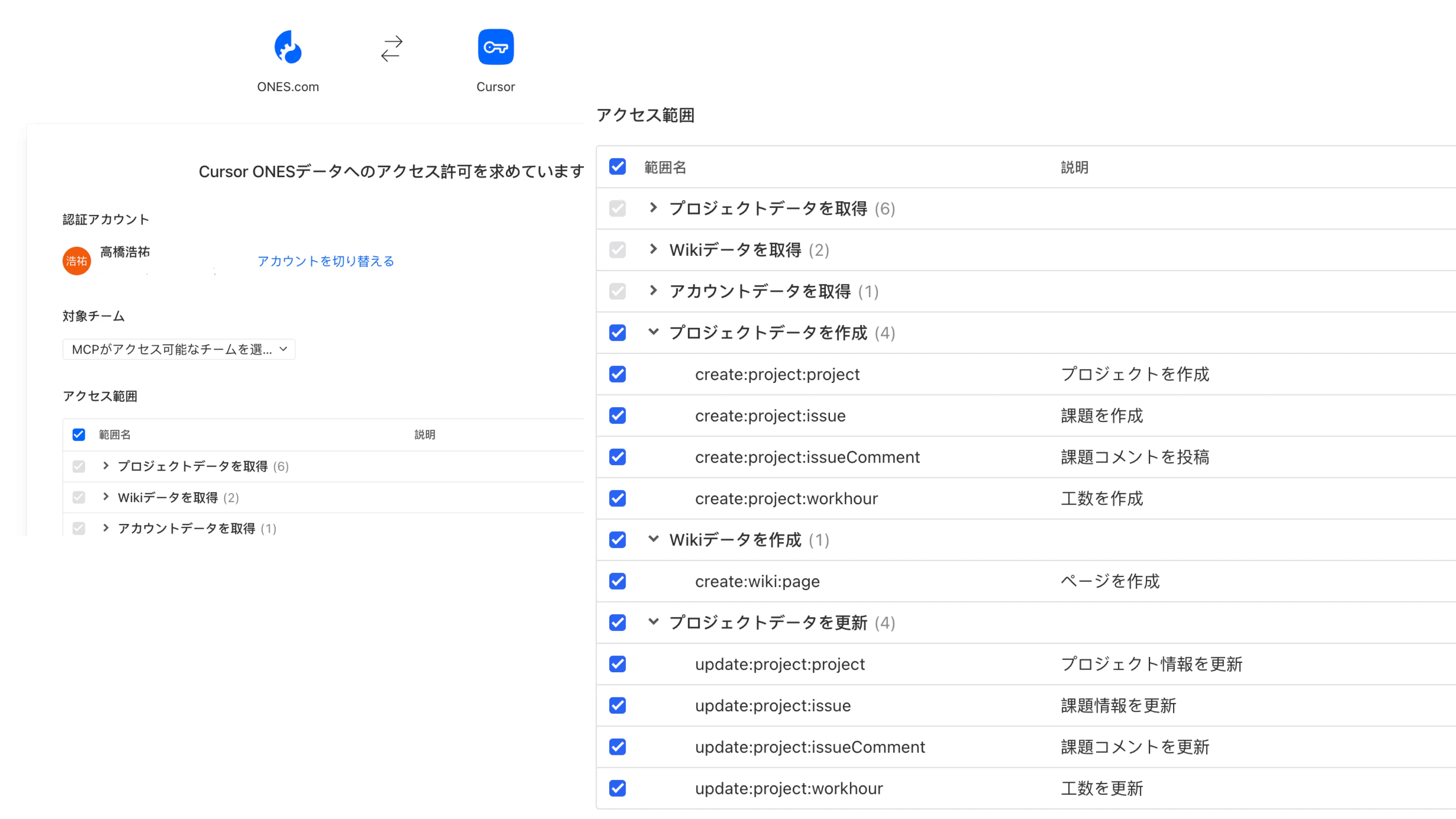Click アカウントを切り替える link
The width and height of the screenshot is (1456, 819).
(x=326, y=261)
